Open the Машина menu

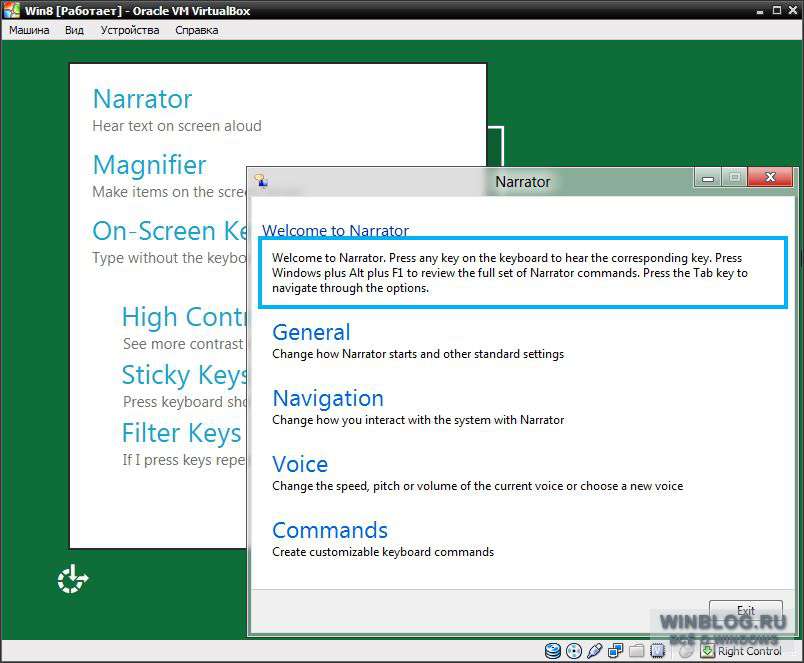pos(29,30)
